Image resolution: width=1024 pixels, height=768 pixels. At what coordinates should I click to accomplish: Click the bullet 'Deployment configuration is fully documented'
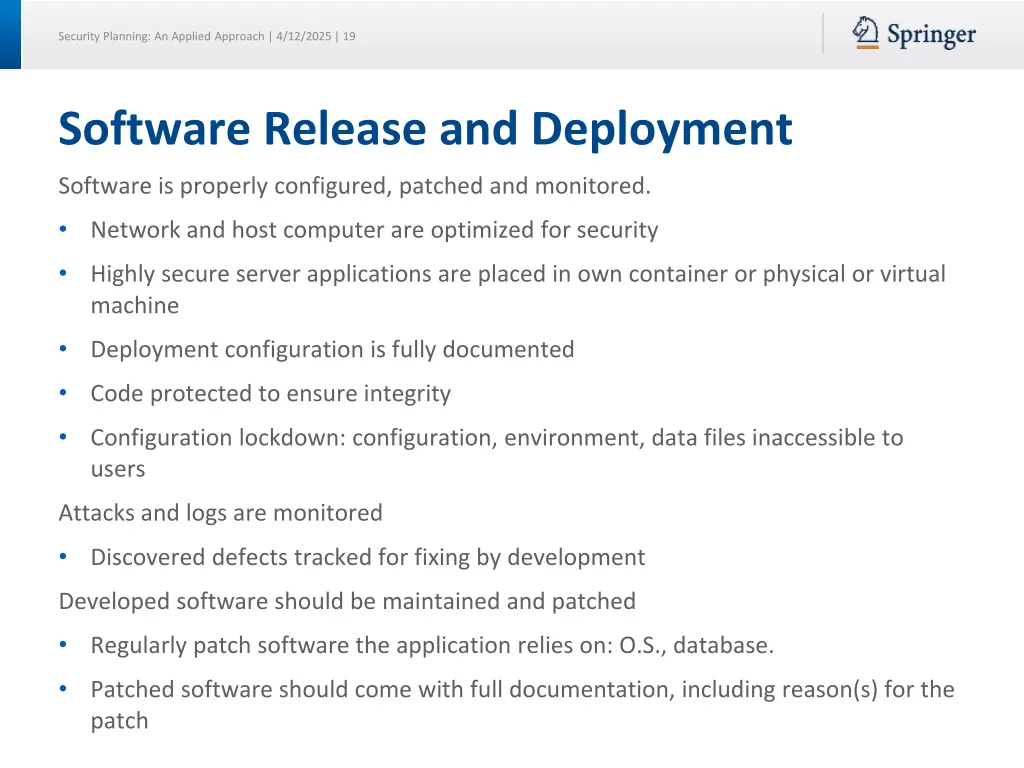click(x=332, y=349)
